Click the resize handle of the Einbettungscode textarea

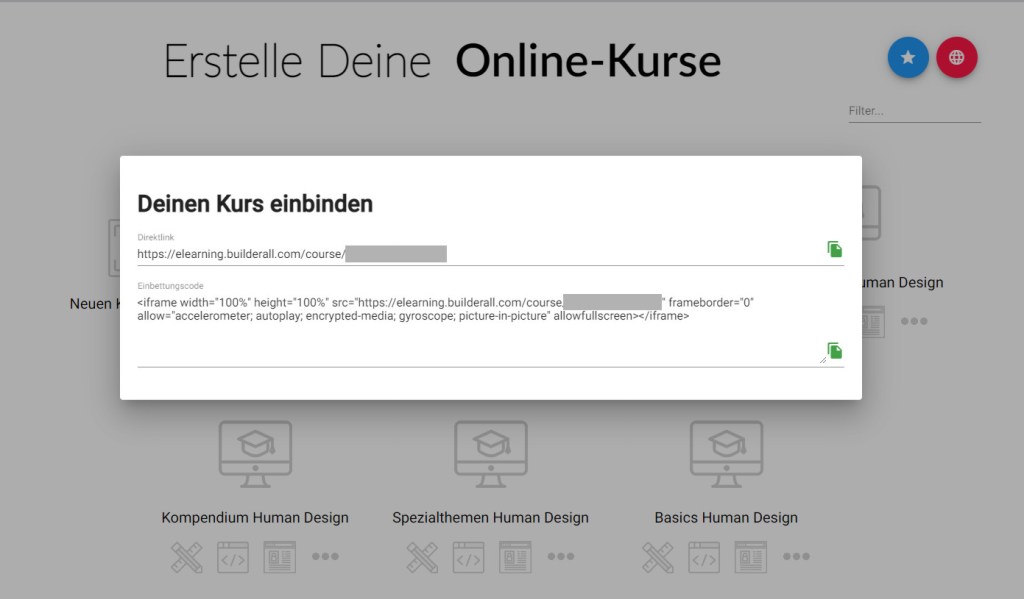pyautogui.click(x=822, y=359)
